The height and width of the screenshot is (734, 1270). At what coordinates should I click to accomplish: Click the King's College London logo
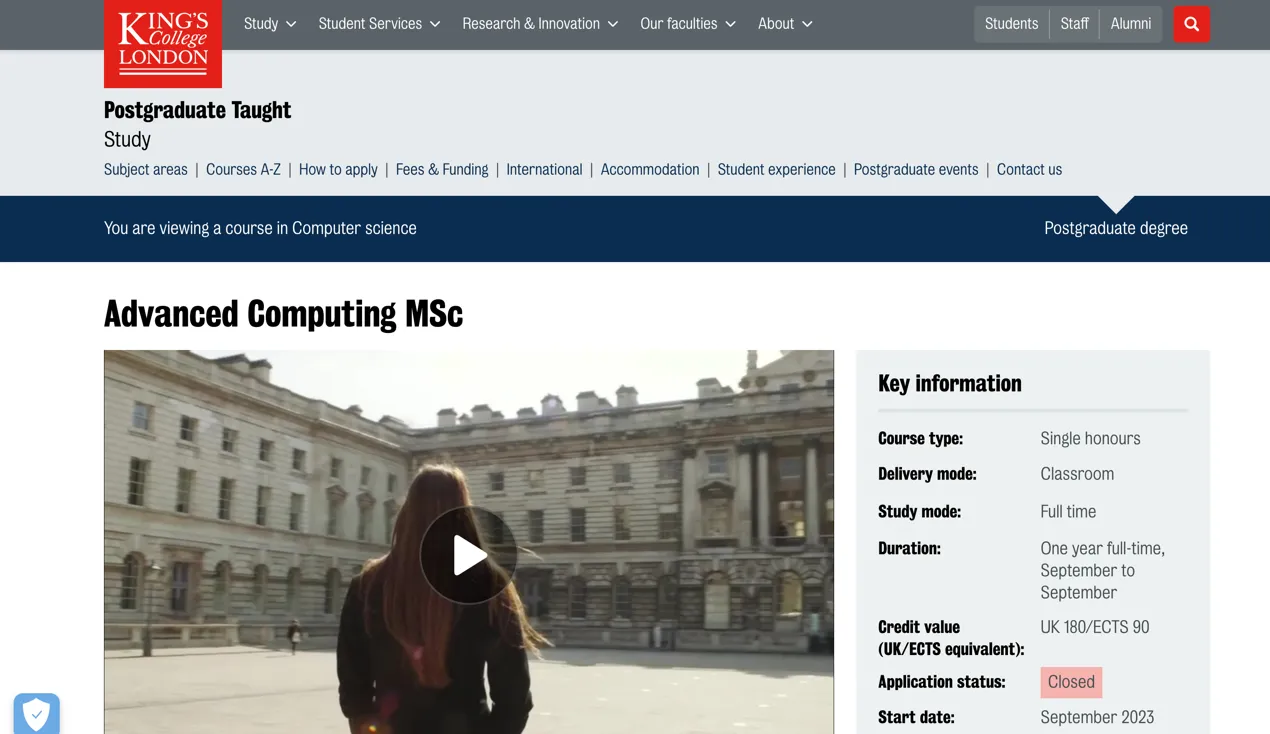pyautogui.click(x=163, y=43)
